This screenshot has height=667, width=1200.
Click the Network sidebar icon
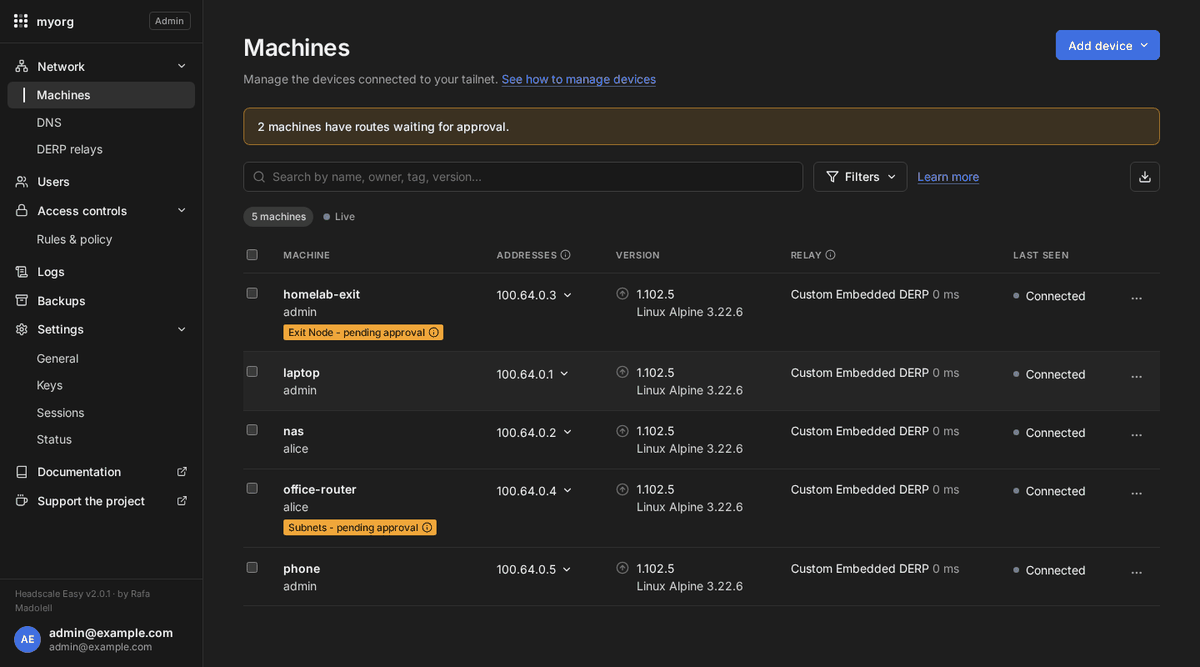pos(21,66)
